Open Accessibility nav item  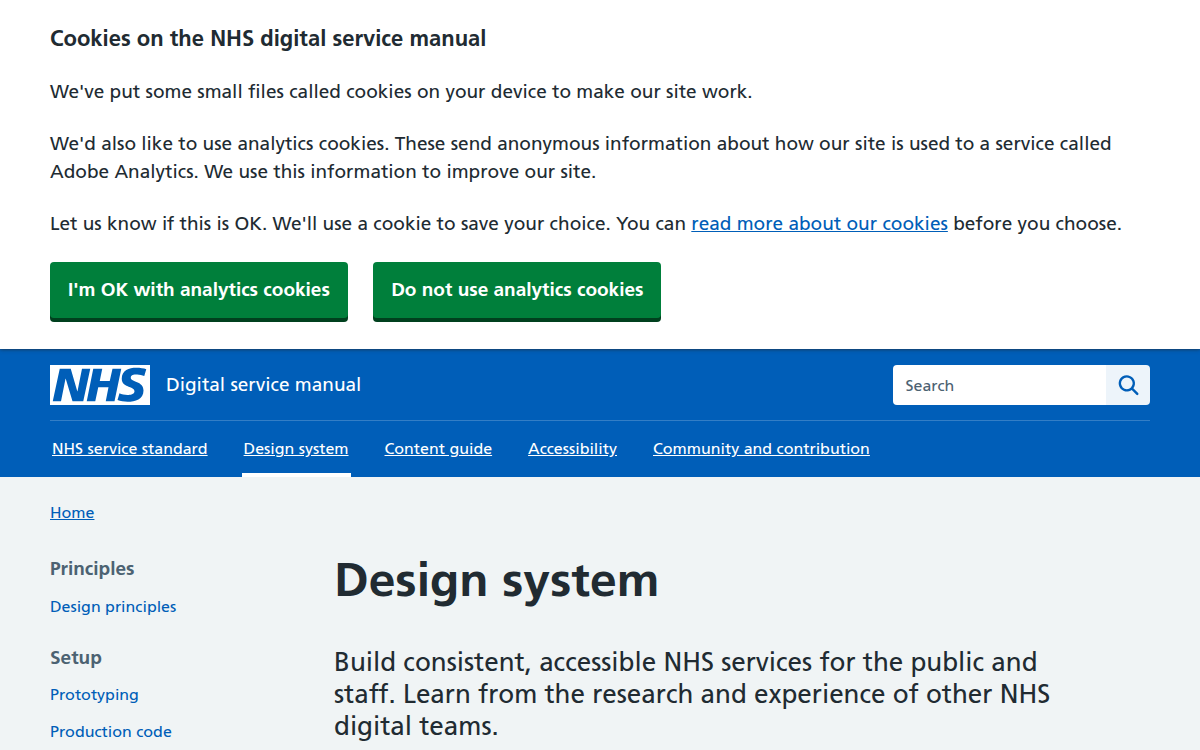[572, 449]
